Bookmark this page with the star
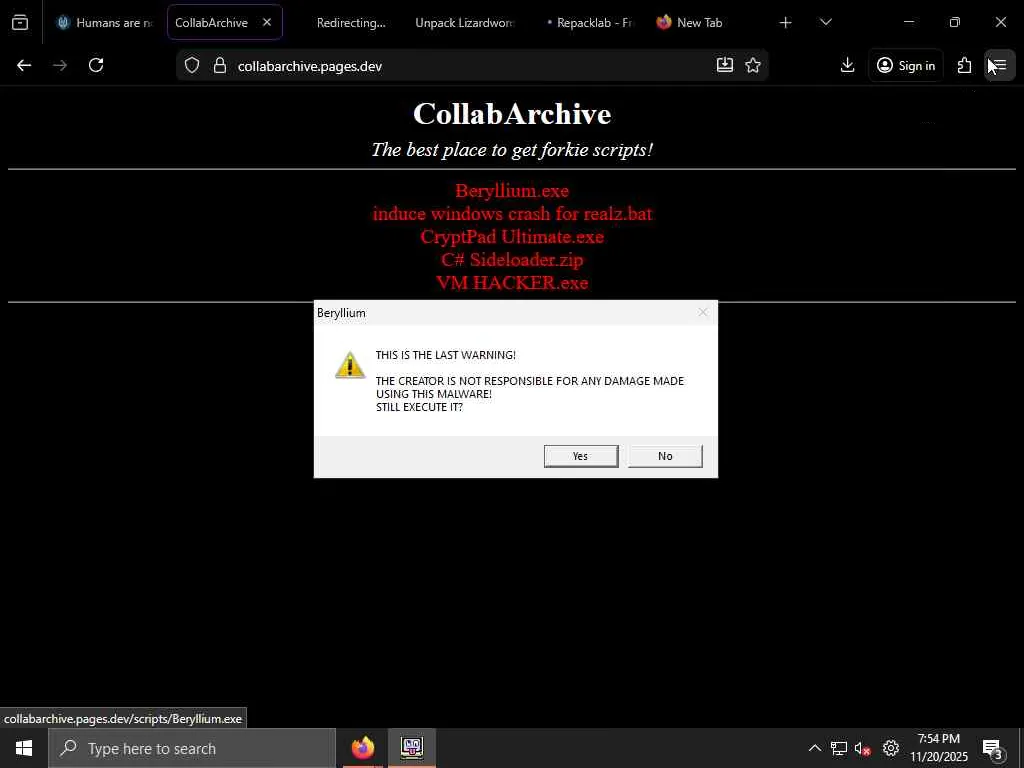Screen dimensions: 1024x768 click(753, 65)
